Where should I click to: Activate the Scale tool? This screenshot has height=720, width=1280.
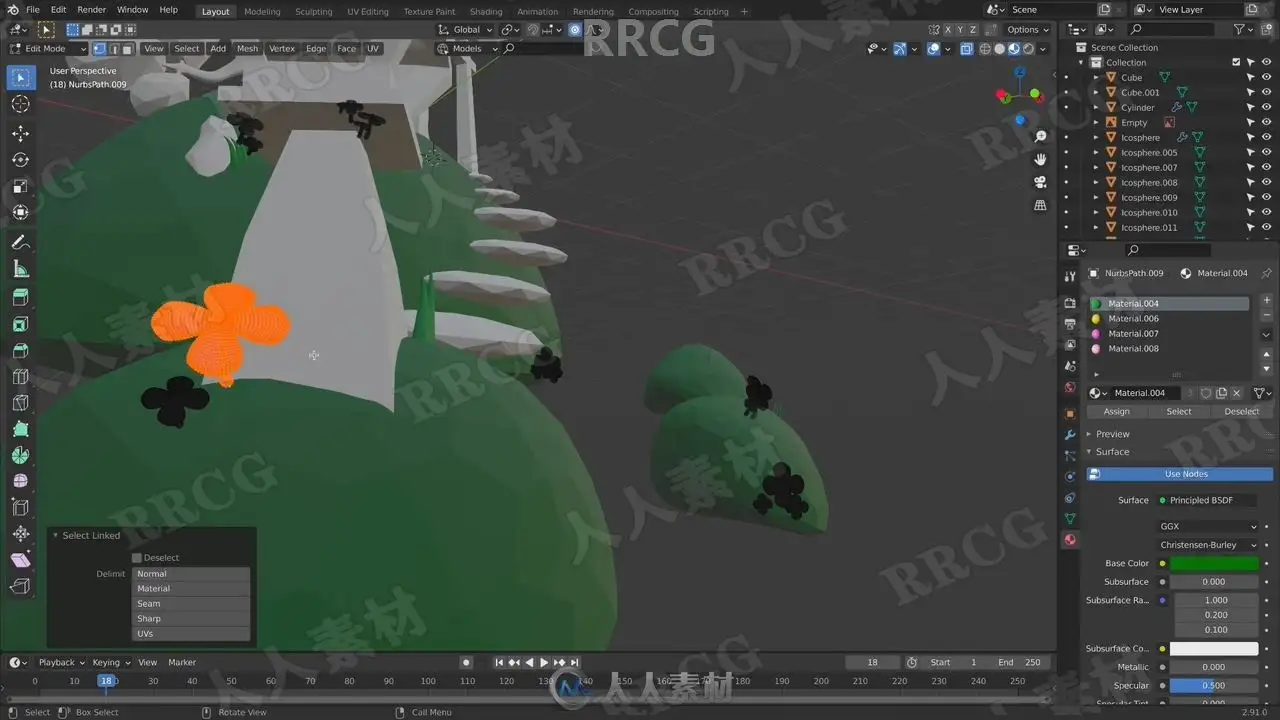[x=21, y=187]
